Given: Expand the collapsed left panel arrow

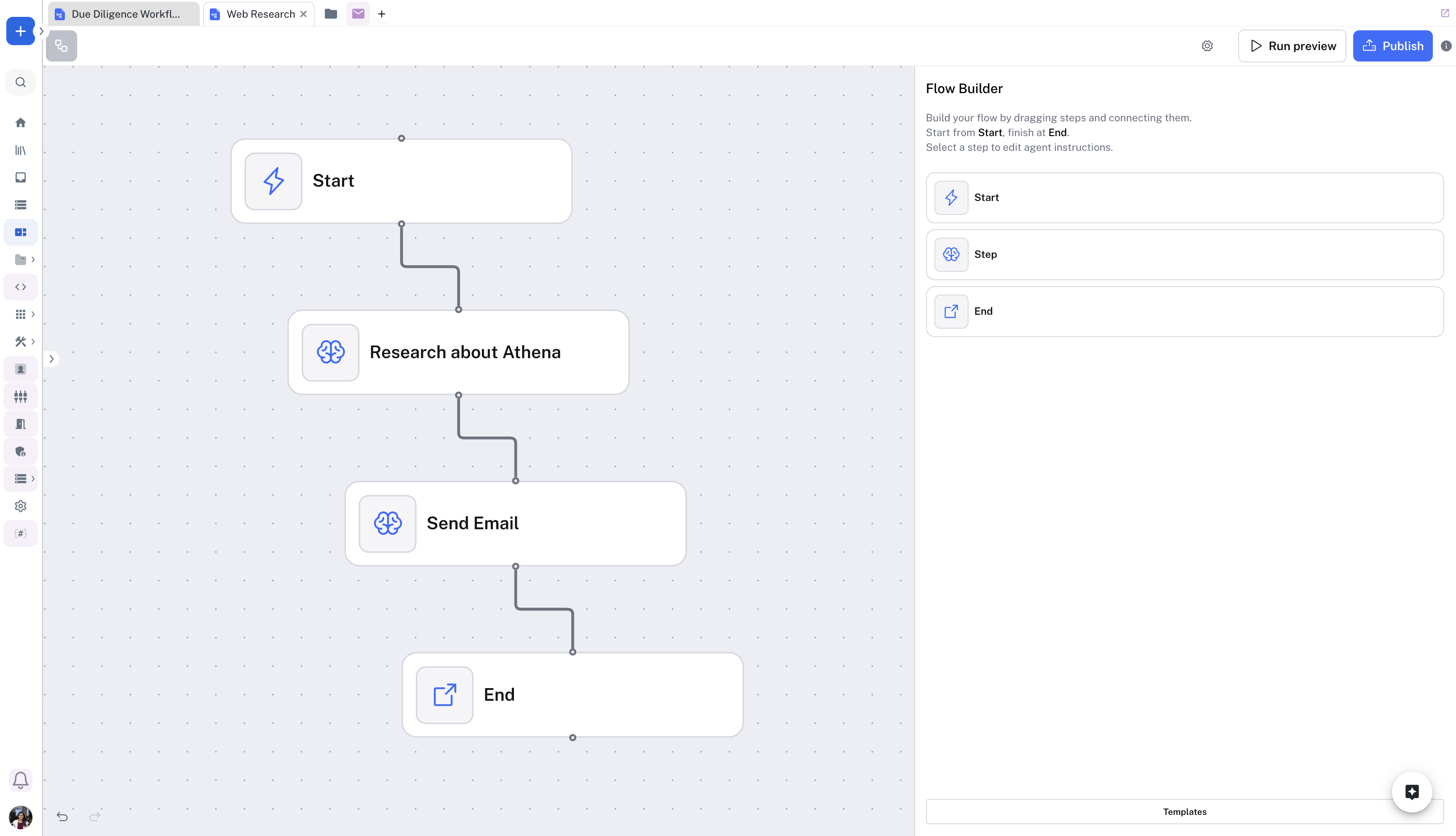Looking at the screenshot, I should (51, 359).
